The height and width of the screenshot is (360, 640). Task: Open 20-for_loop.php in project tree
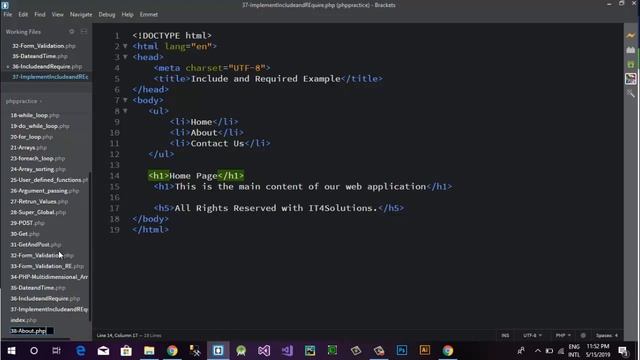[32, 137]
